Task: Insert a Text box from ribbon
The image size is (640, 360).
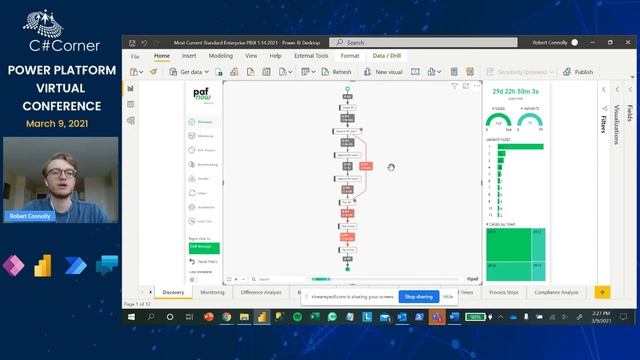Action: click(415, 72)
